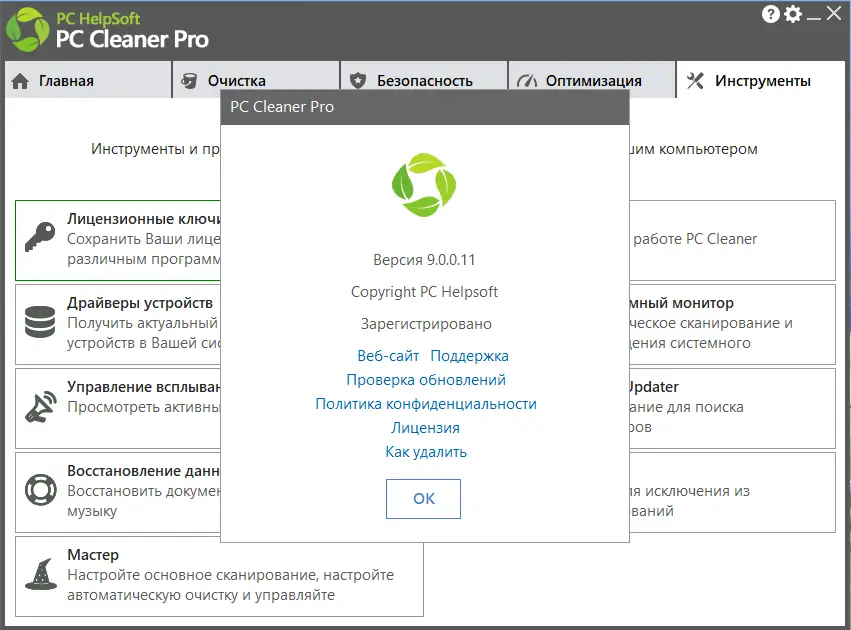
Task: Click the life-ring icon for Восстановление данных
Action: click(40, 490)
